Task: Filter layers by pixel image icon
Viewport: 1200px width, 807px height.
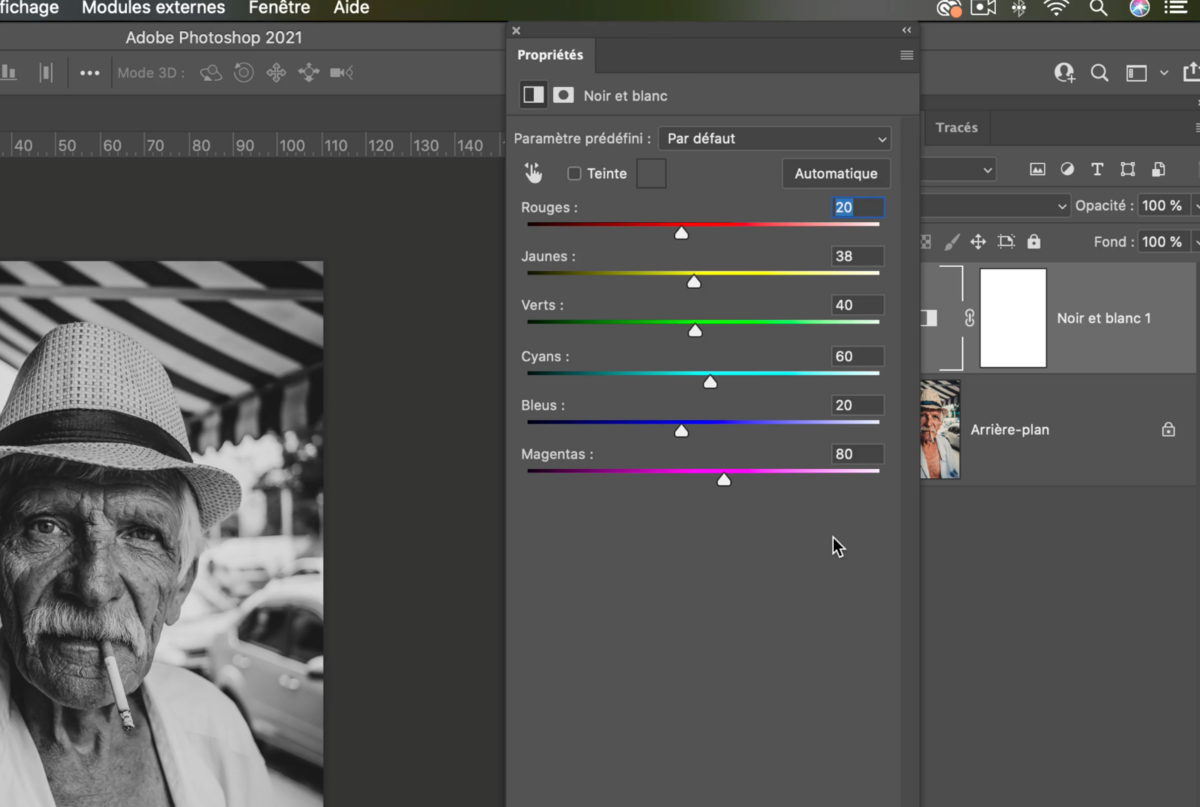Action: (x=1037, y=169)
